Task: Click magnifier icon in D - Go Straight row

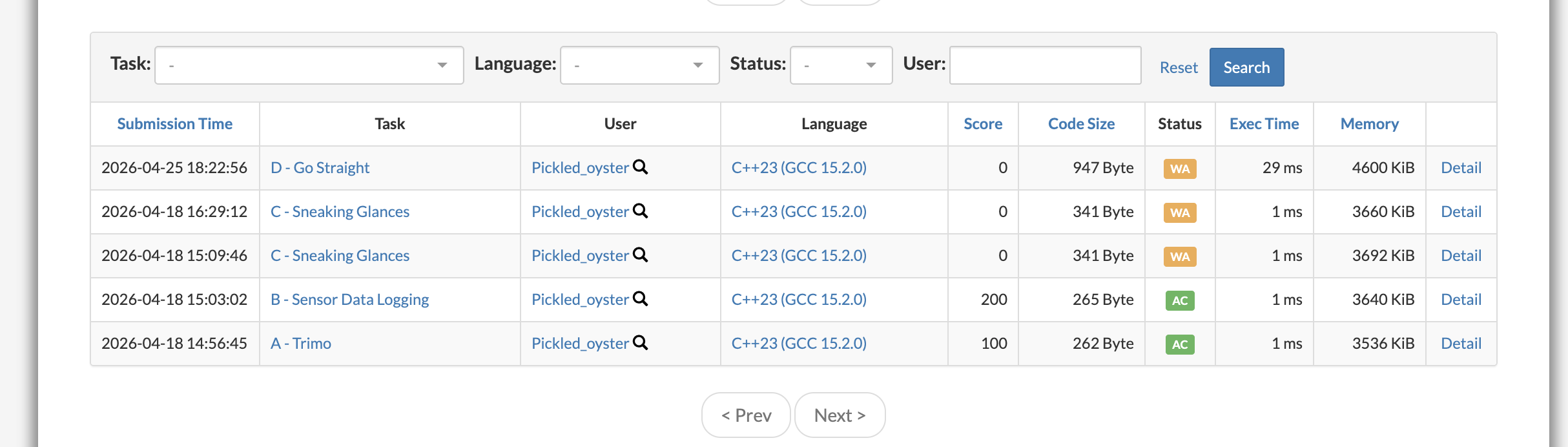Action: (x=640, y=167)
